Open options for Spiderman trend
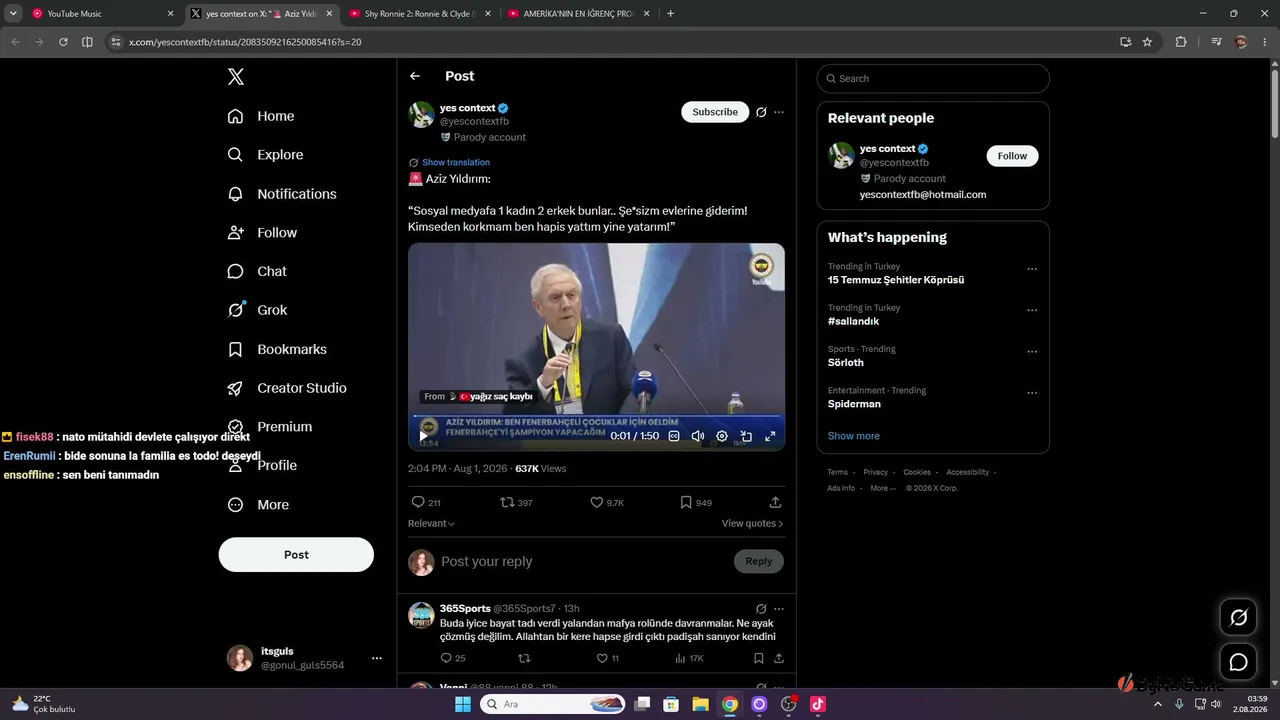This screenshot has height=720, width=1280. 1032,393
